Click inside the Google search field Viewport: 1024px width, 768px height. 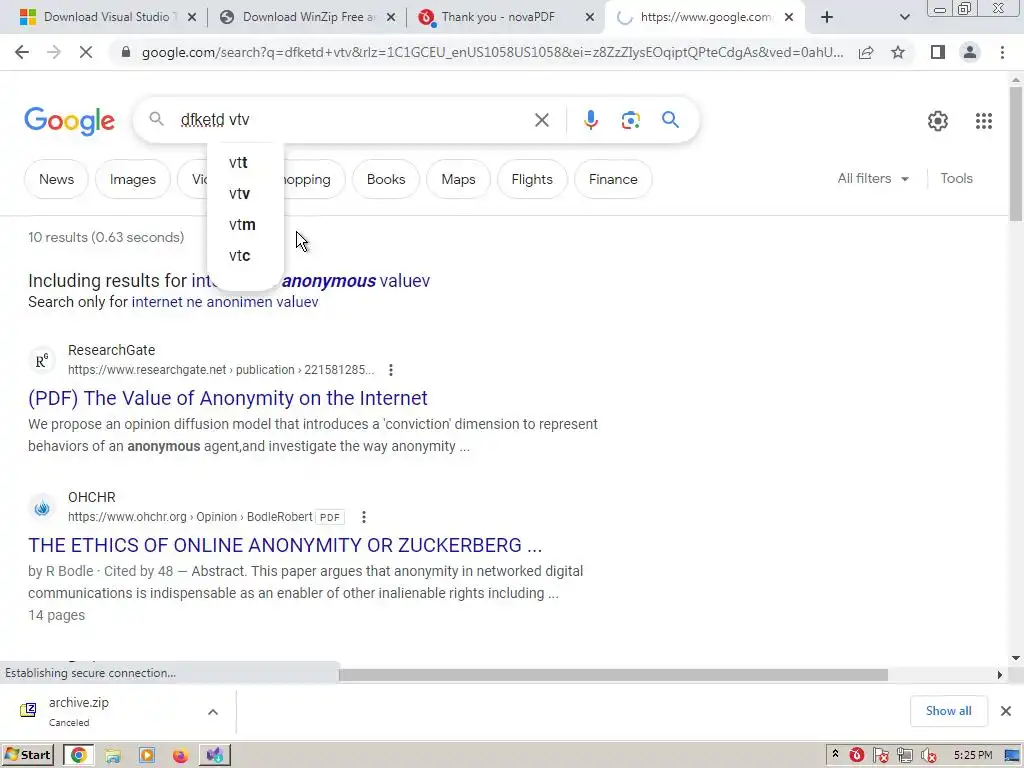coord(353,120)
